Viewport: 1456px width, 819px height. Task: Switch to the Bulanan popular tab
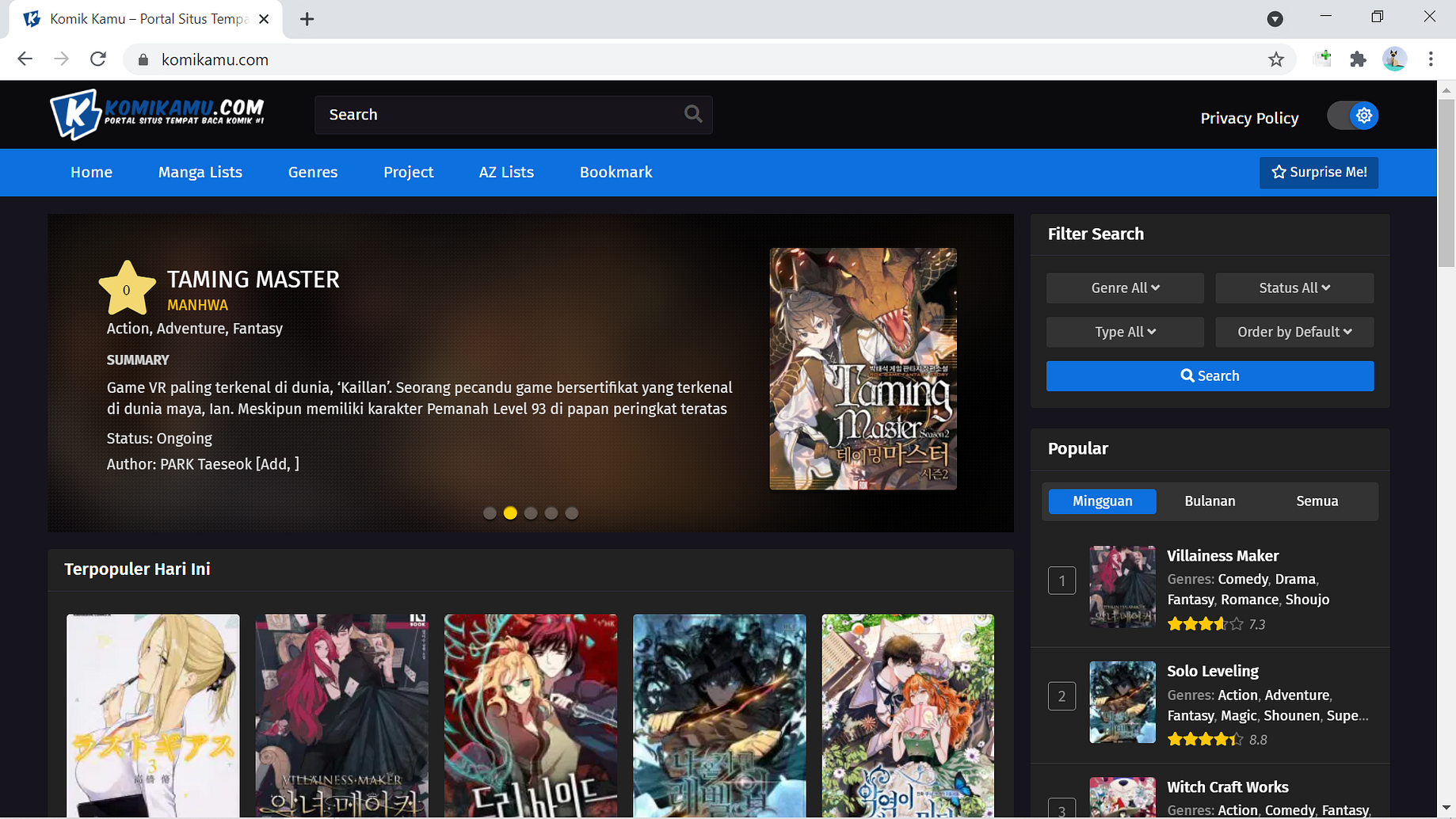click(x=1210, y=501)
